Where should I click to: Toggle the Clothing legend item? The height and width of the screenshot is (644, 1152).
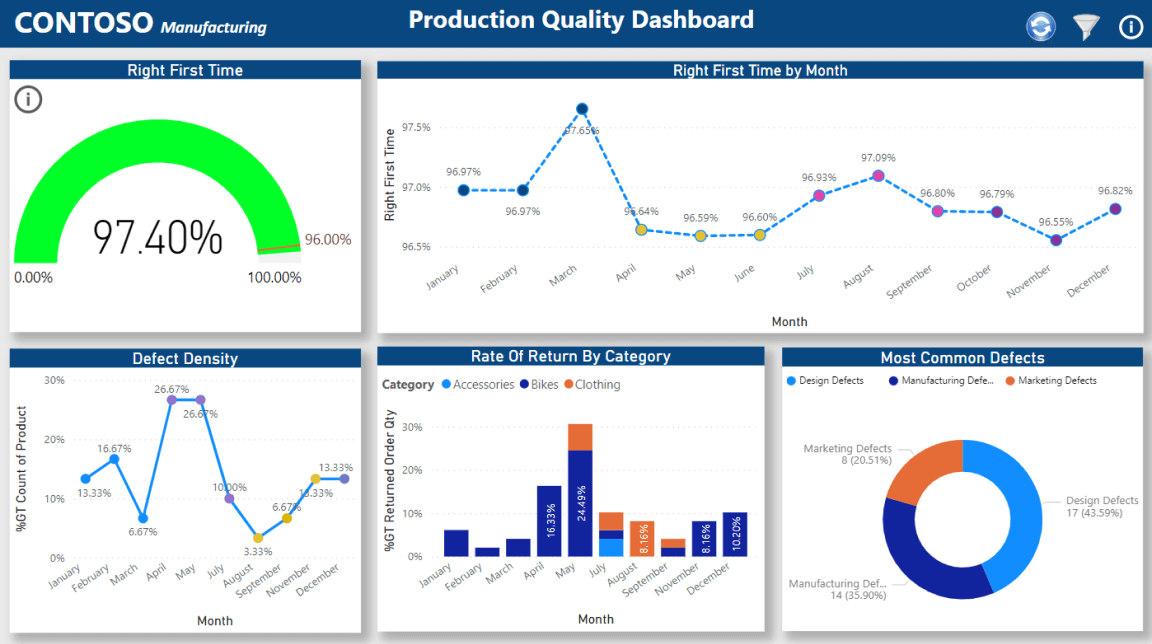tap(591, 385)
